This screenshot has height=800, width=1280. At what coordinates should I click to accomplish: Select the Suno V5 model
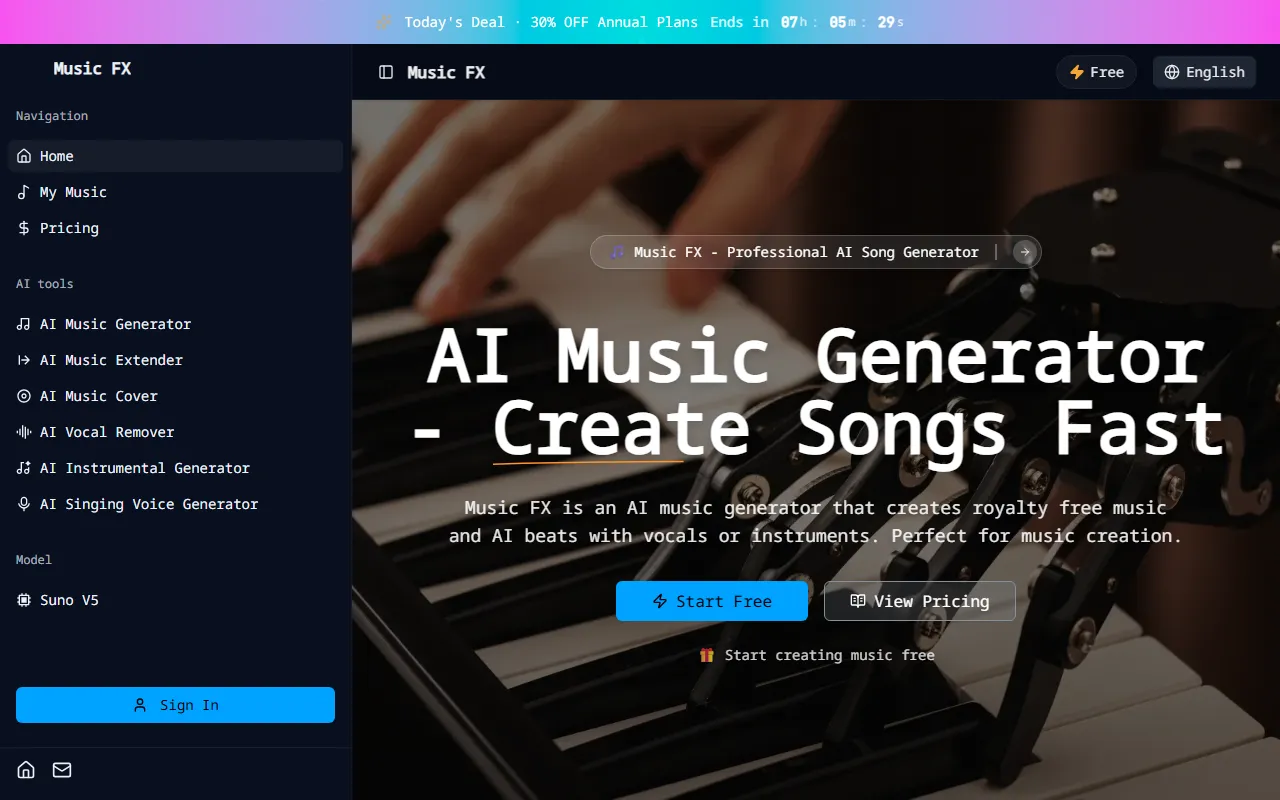click(x=175, y=600)
